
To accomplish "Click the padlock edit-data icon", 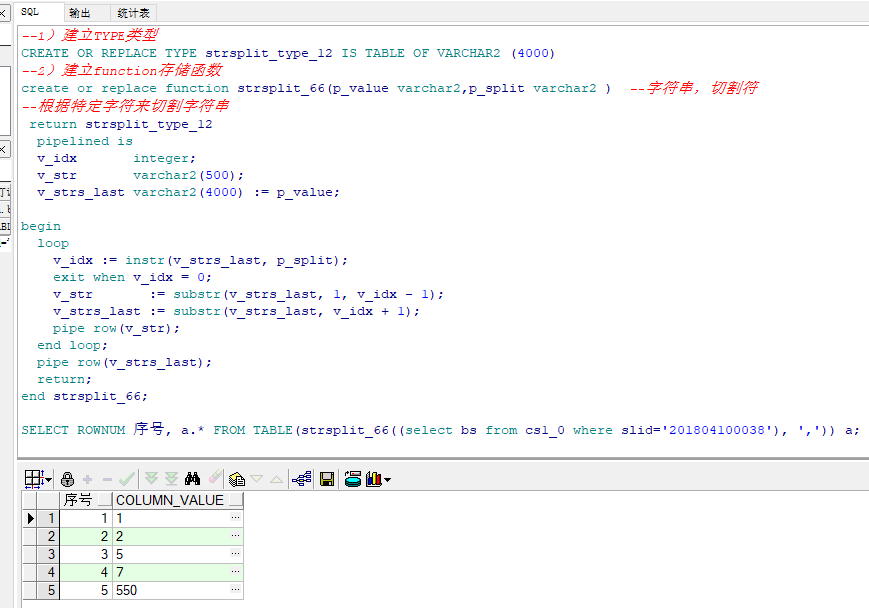I will coord(68,479).
